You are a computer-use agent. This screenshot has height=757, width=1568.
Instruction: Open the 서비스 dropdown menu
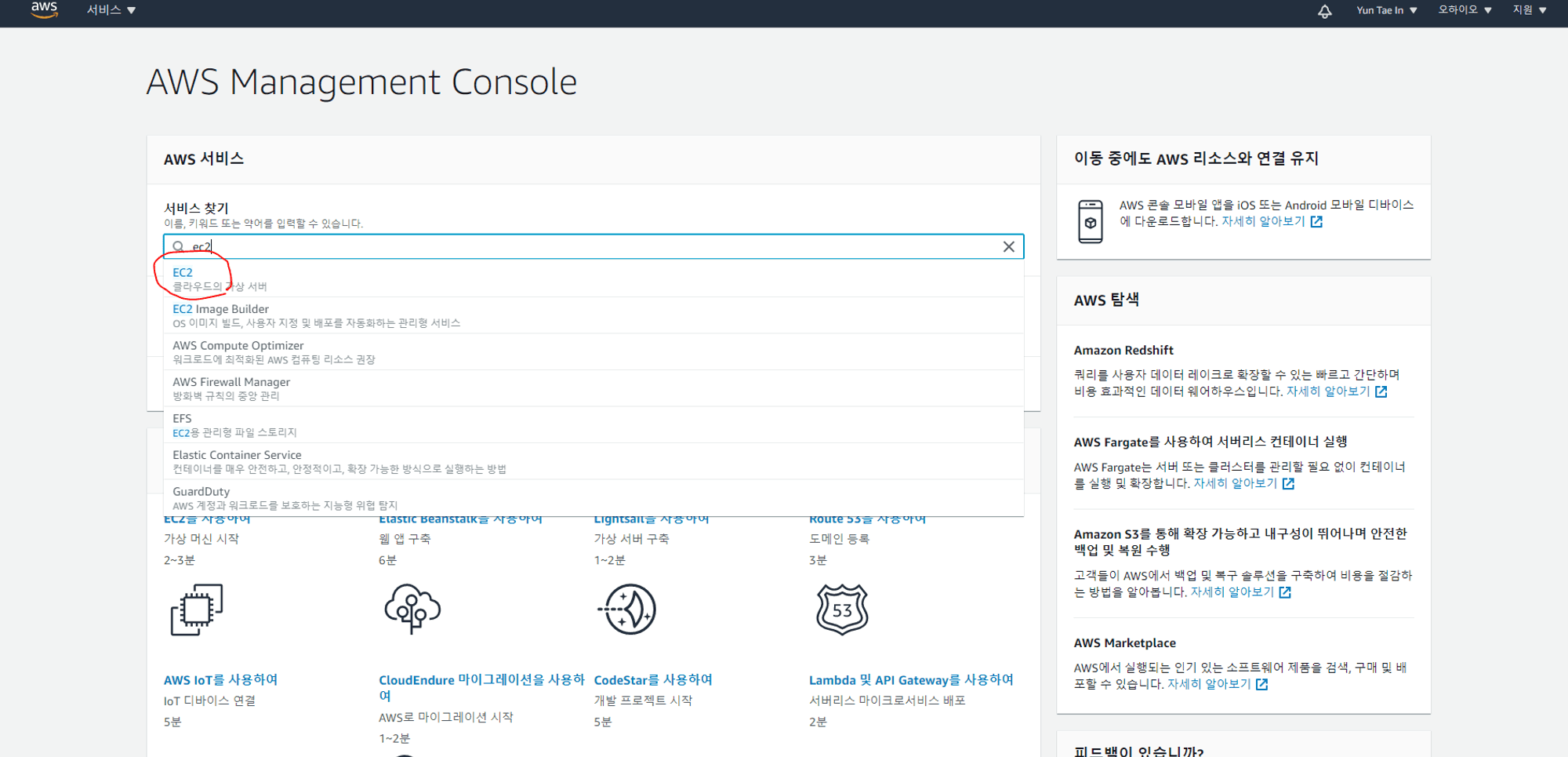pyautogui.click(x=111, y=10)
